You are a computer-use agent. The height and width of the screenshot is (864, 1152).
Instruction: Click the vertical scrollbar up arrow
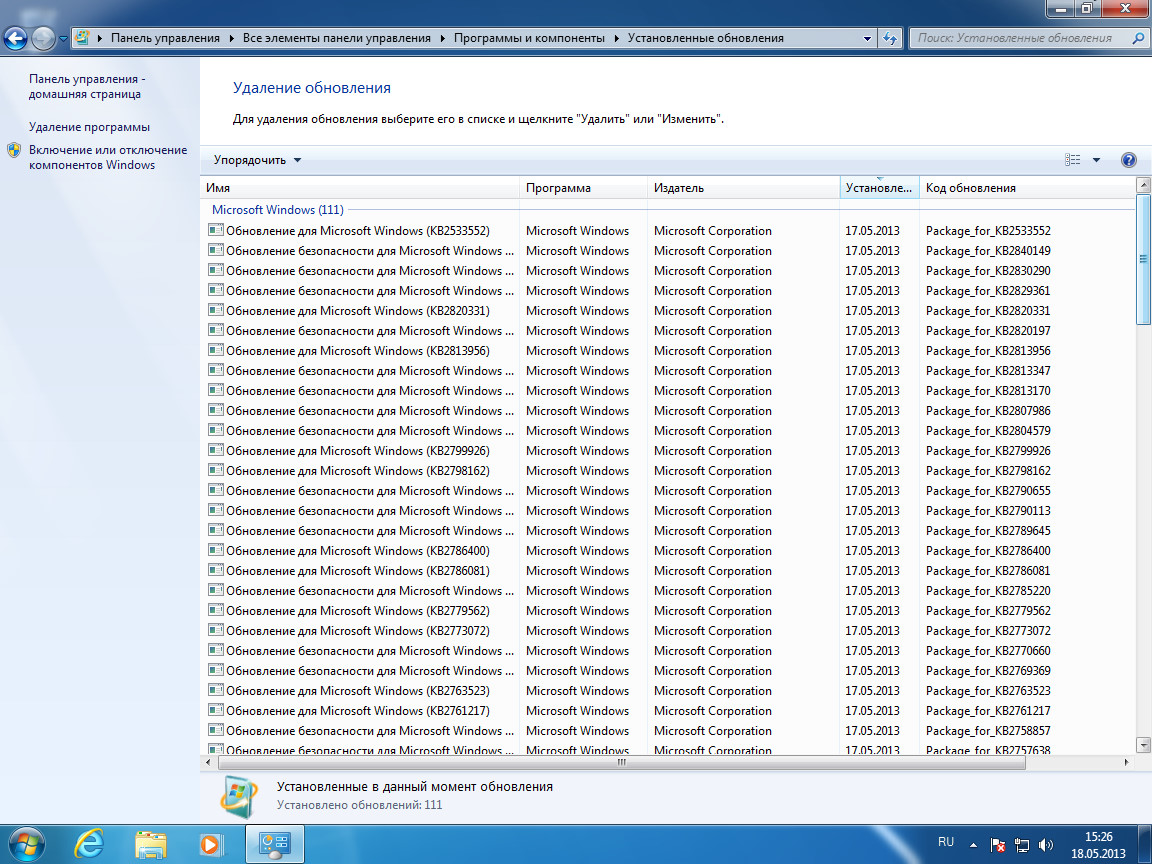click(1143, 184)
